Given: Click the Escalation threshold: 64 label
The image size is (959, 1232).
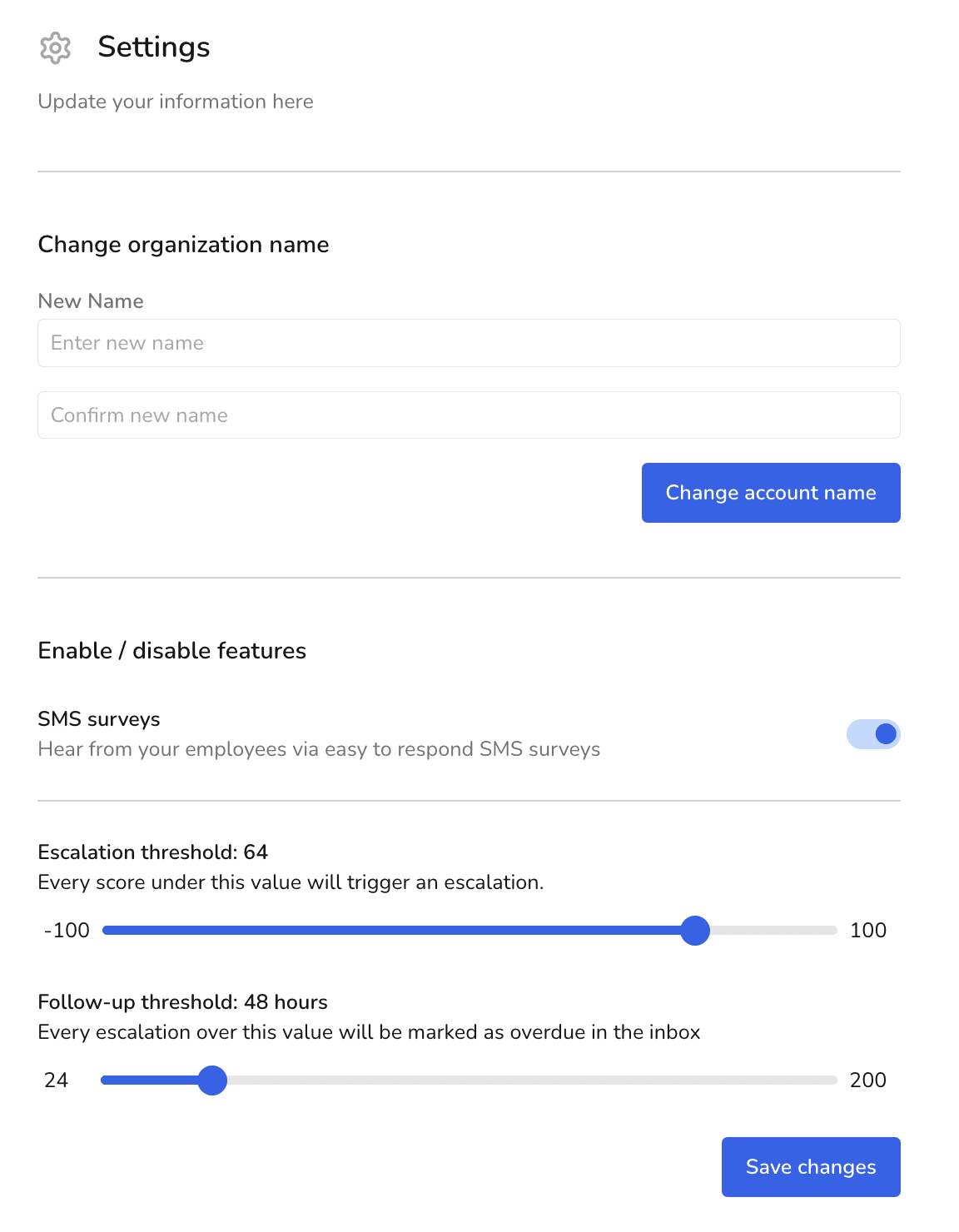Looking at the screenshot, I should click(153, 852).
